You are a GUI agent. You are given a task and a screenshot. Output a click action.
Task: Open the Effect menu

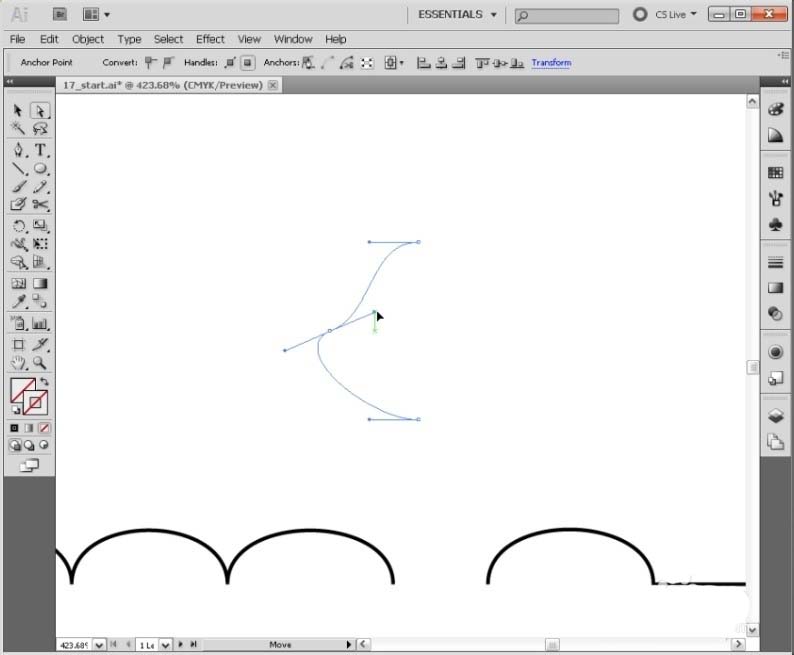[210, 39]
